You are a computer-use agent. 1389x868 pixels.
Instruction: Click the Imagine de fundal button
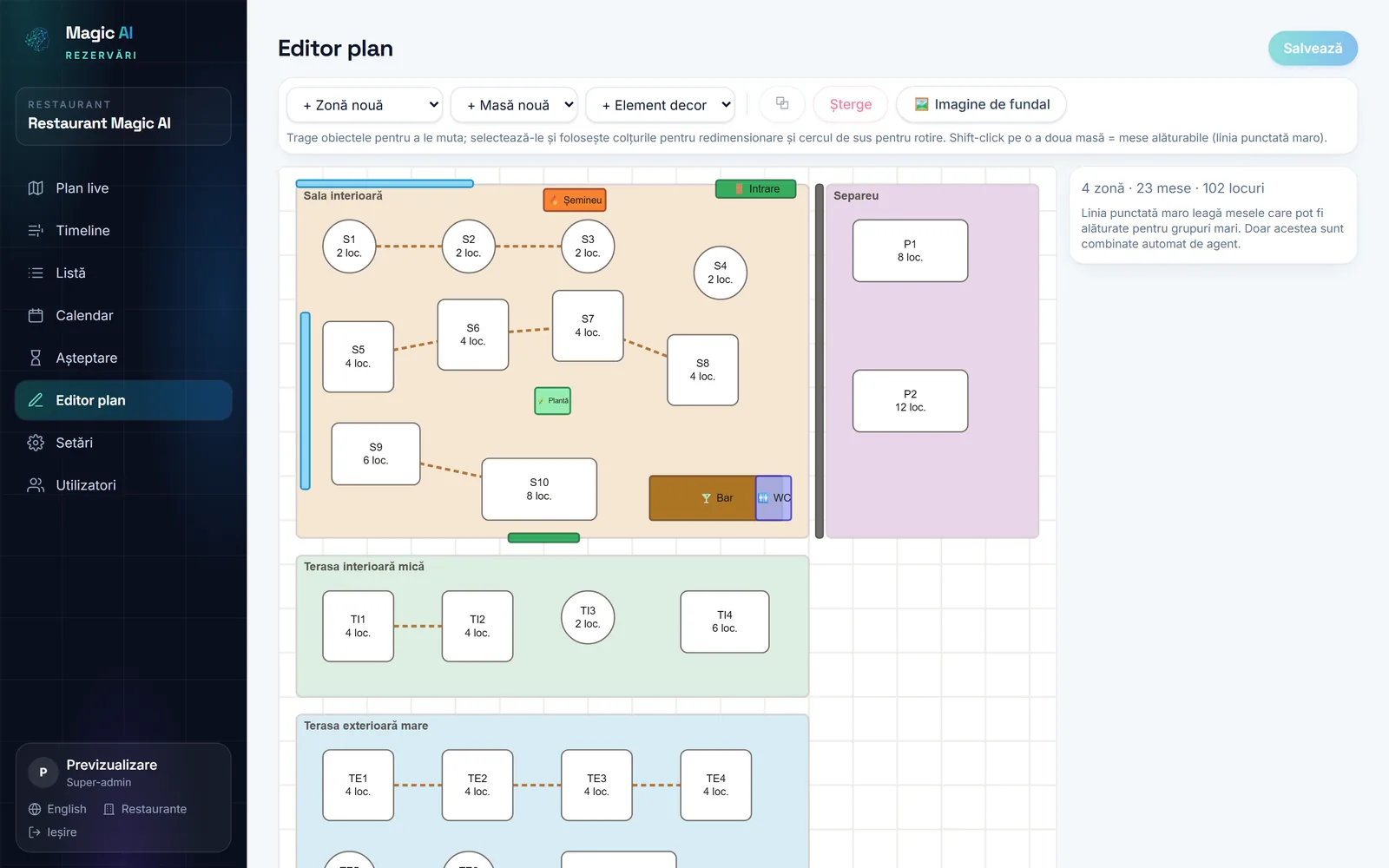982,104
